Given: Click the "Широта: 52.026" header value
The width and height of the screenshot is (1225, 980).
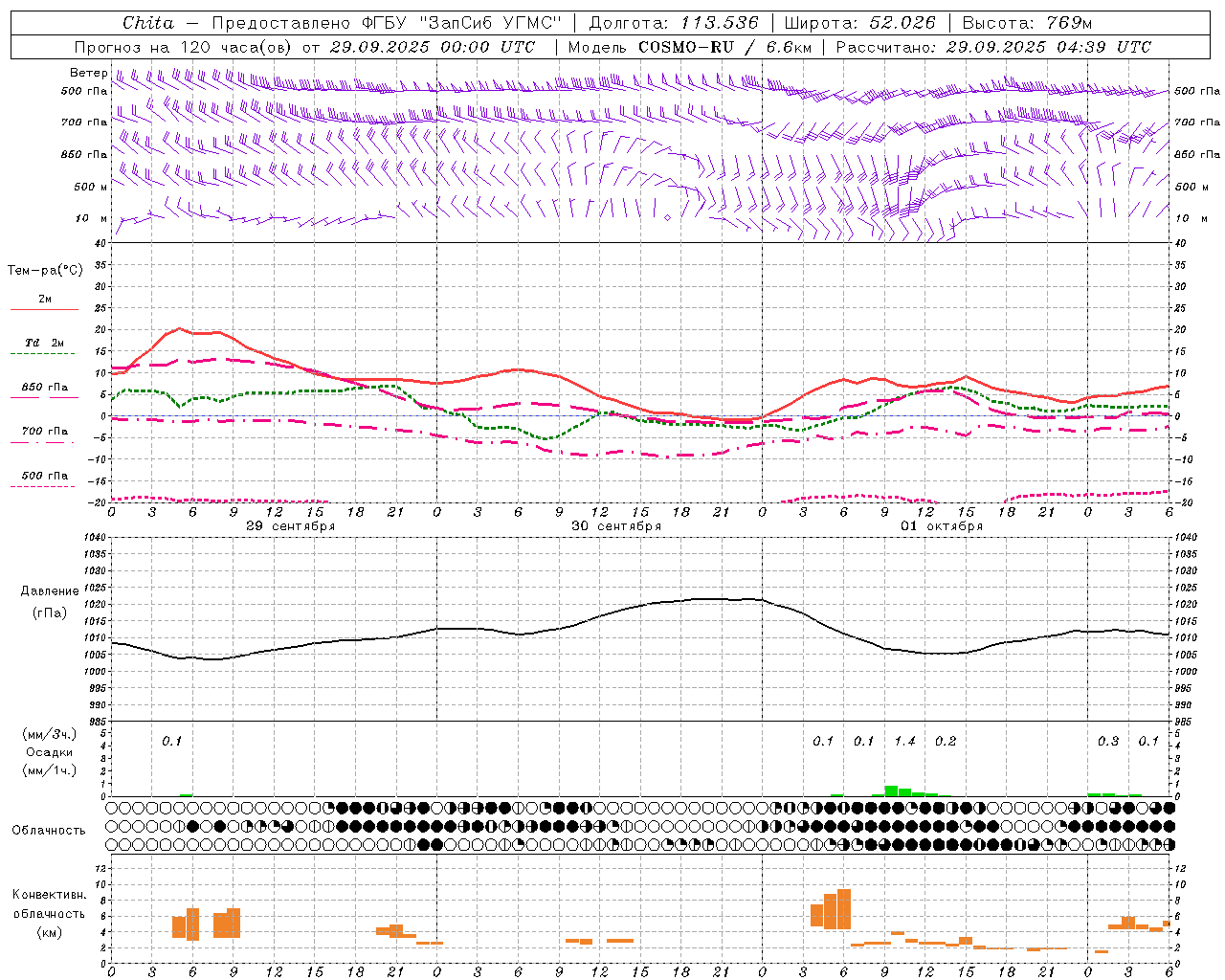Looking at the screenshot, I should tap(860, 23).
